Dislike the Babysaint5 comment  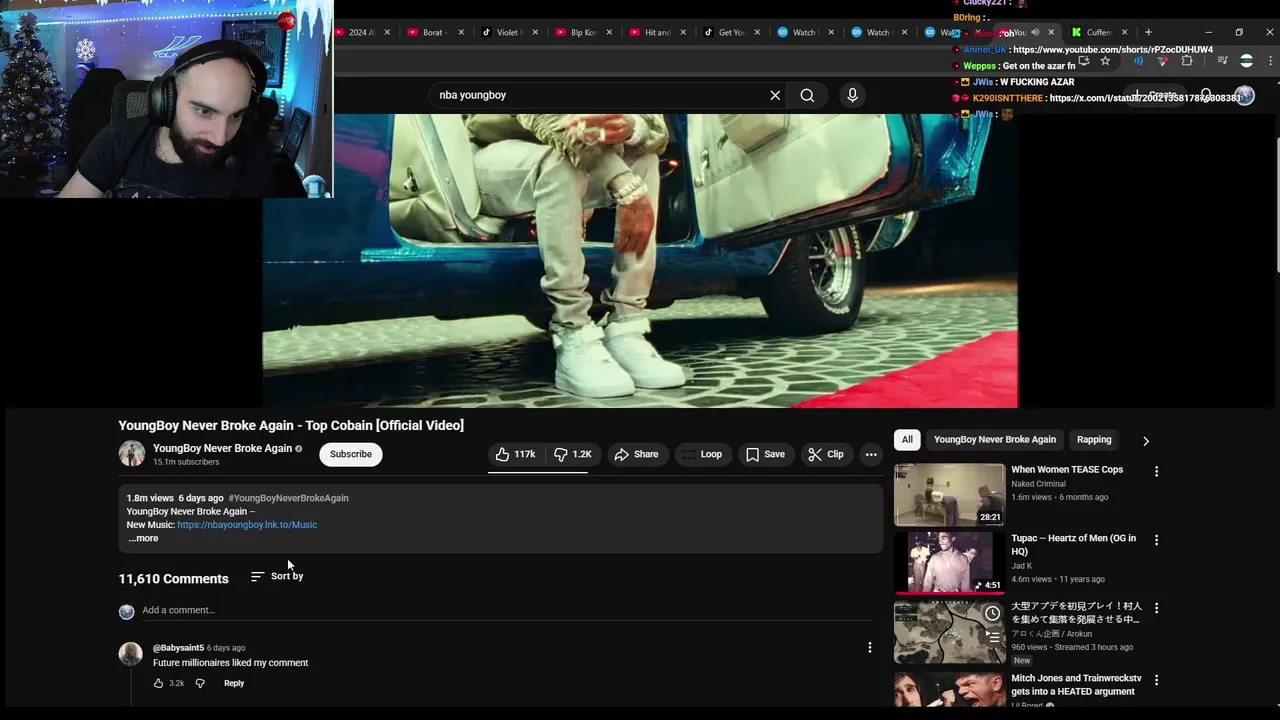coord(200,683)
